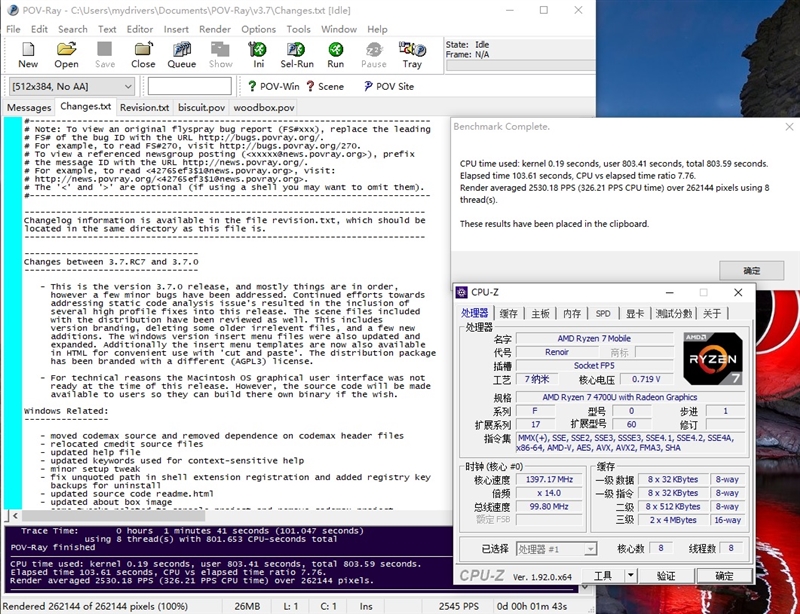Visit POV Site from the toolbar

(386, 87)
